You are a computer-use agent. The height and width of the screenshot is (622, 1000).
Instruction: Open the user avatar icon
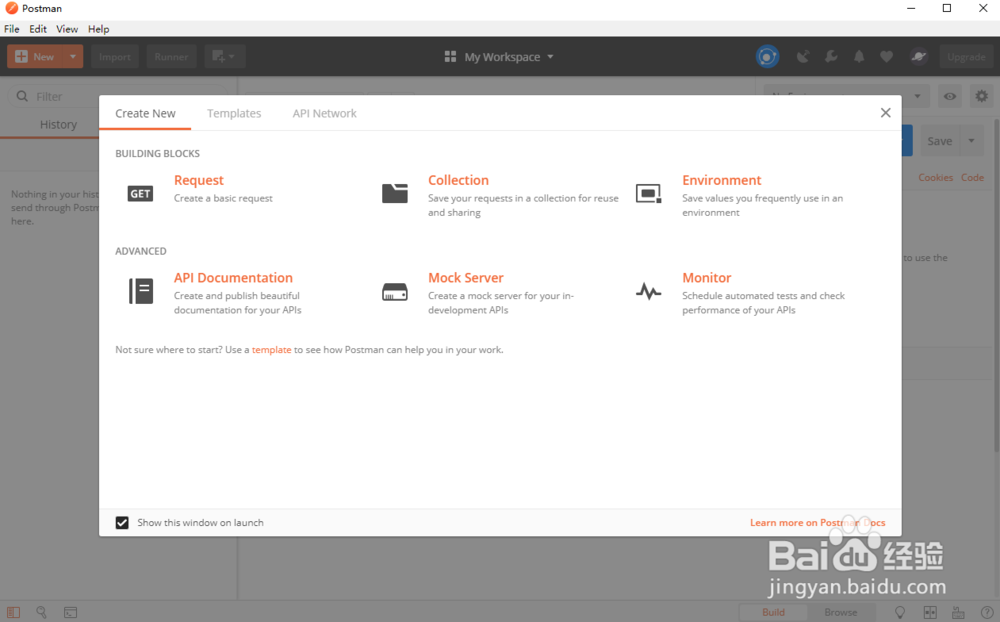(x=918, y=57)
